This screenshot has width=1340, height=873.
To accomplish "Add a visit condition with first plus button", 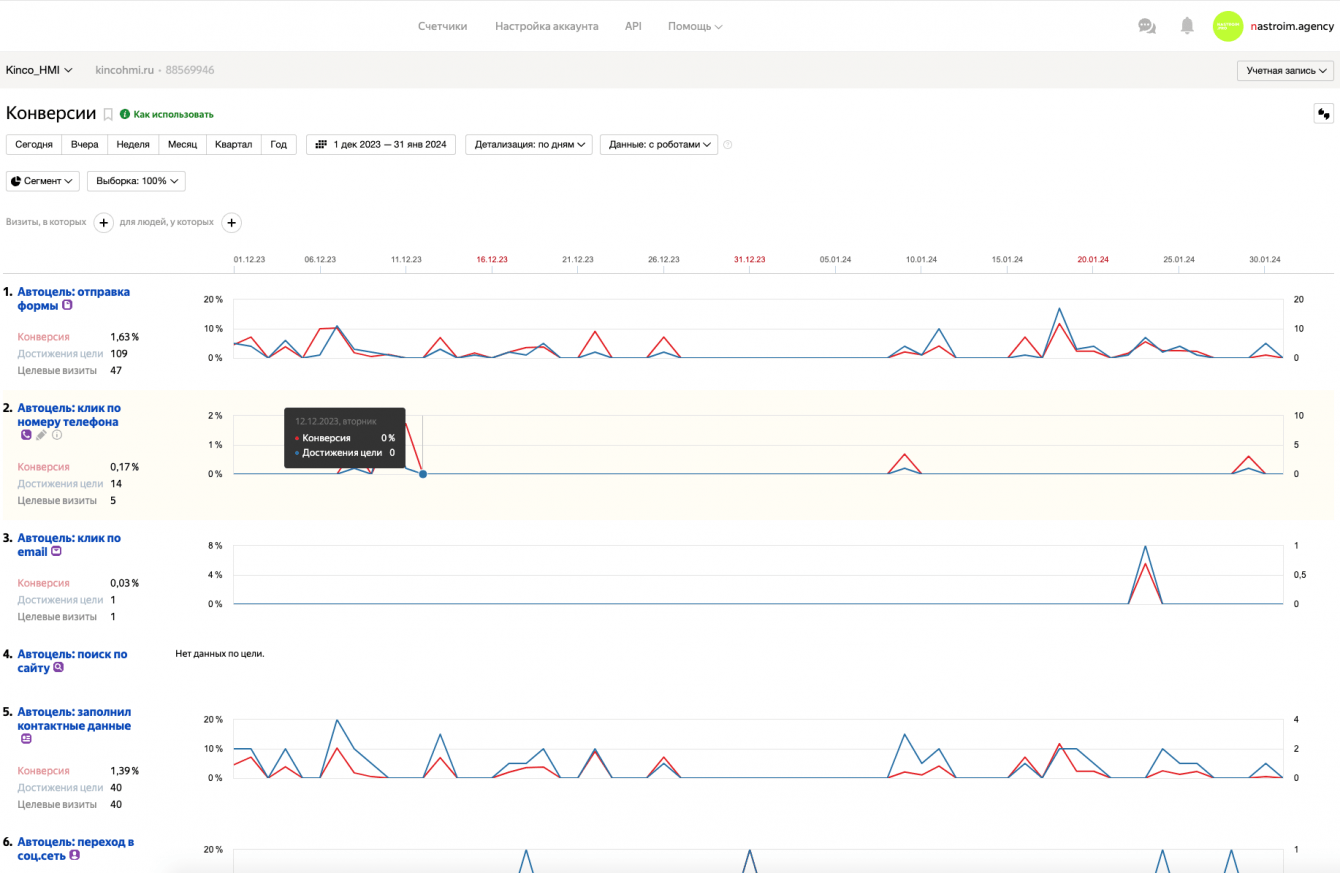I will 103,223.
